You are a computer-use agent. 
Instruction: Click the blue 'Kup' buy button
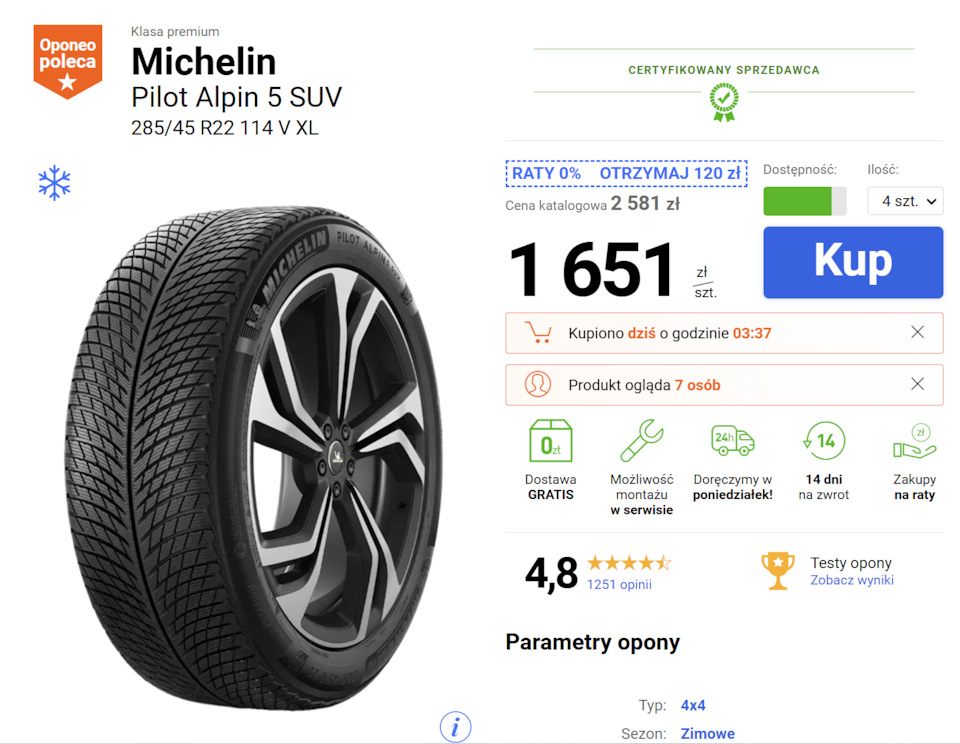pos(853,262)
